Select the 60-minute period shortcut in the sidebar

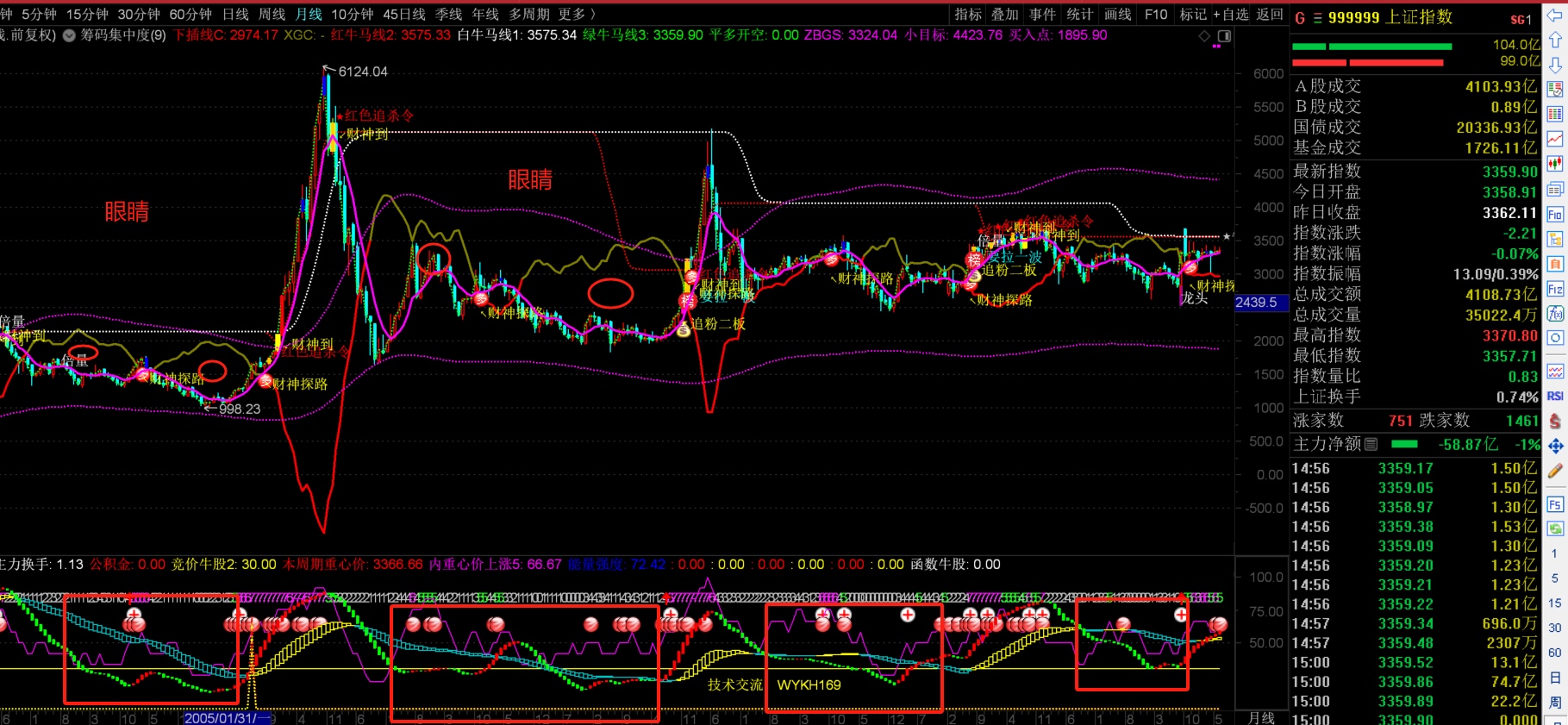(1554, 653)
